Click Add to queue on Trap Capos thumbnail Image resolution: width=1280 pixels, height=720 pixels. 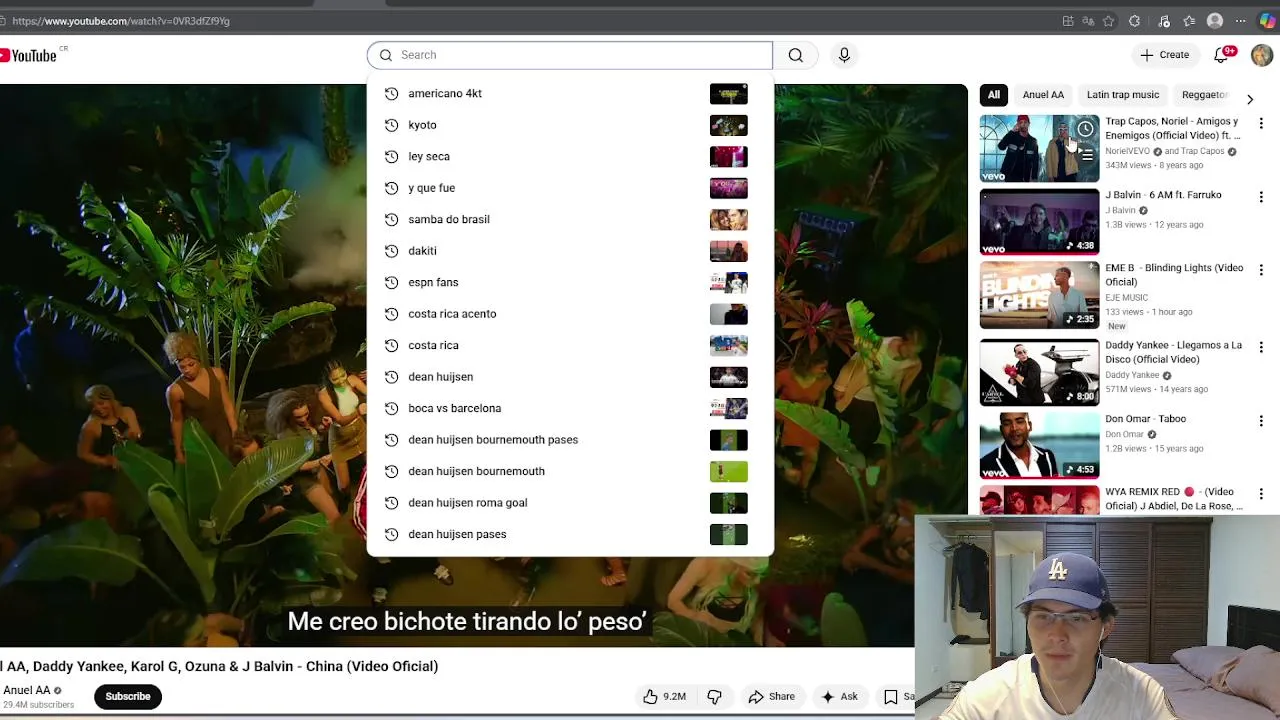pyautogui.click(x=1087, y=155)
